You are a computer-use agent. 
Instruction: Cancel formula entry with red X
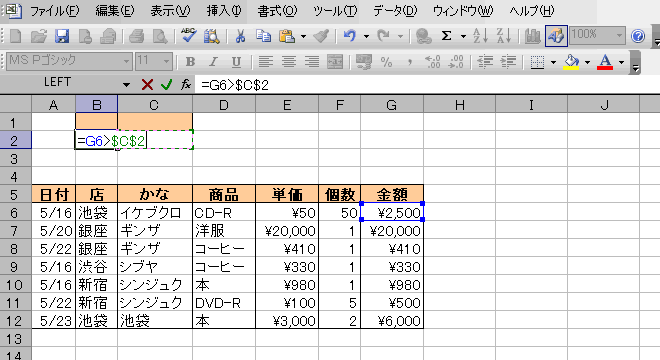pyautogui.click(x=147, y=85)
